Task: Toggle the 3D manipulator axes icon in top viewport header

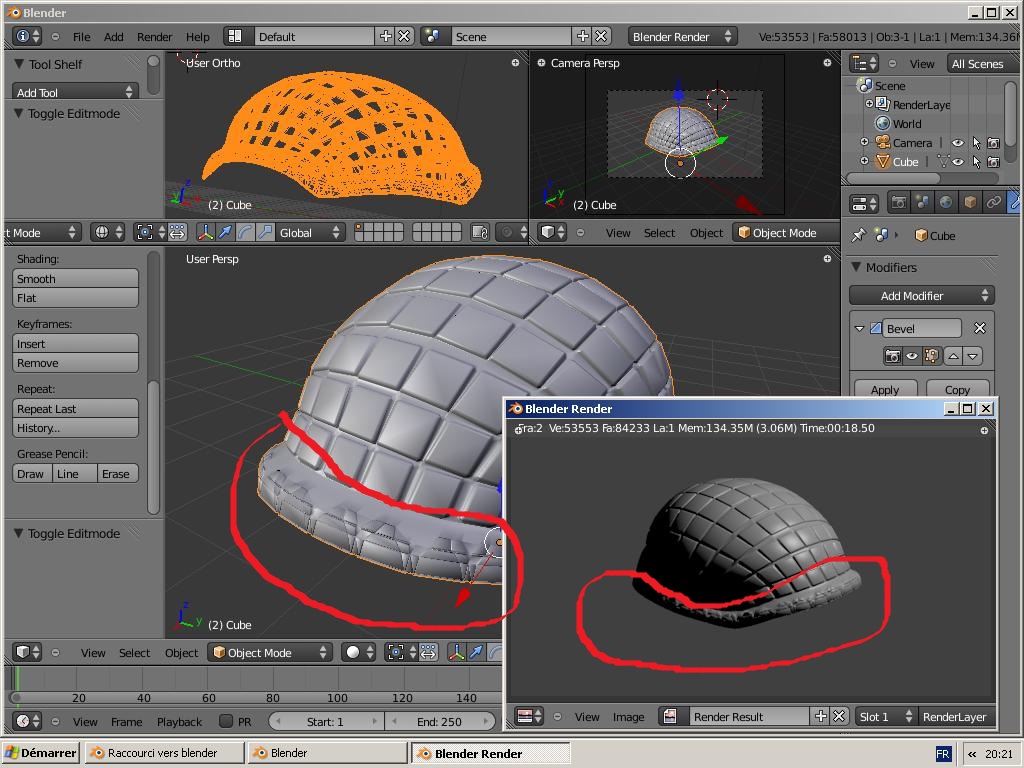Action: coord(206,232)
